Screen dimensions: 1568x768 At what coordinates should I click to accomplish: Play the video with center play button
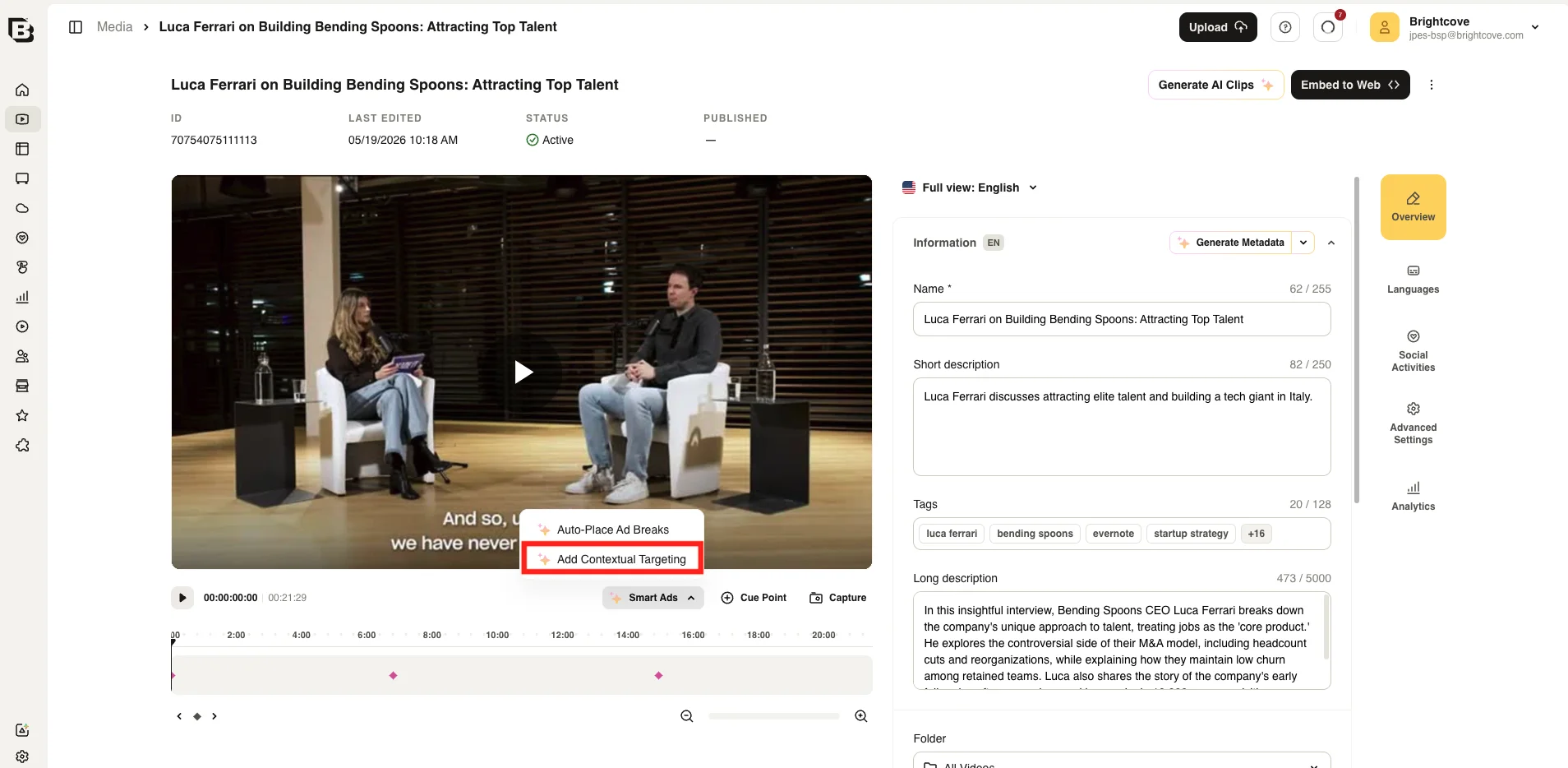(x=523, y=372)
